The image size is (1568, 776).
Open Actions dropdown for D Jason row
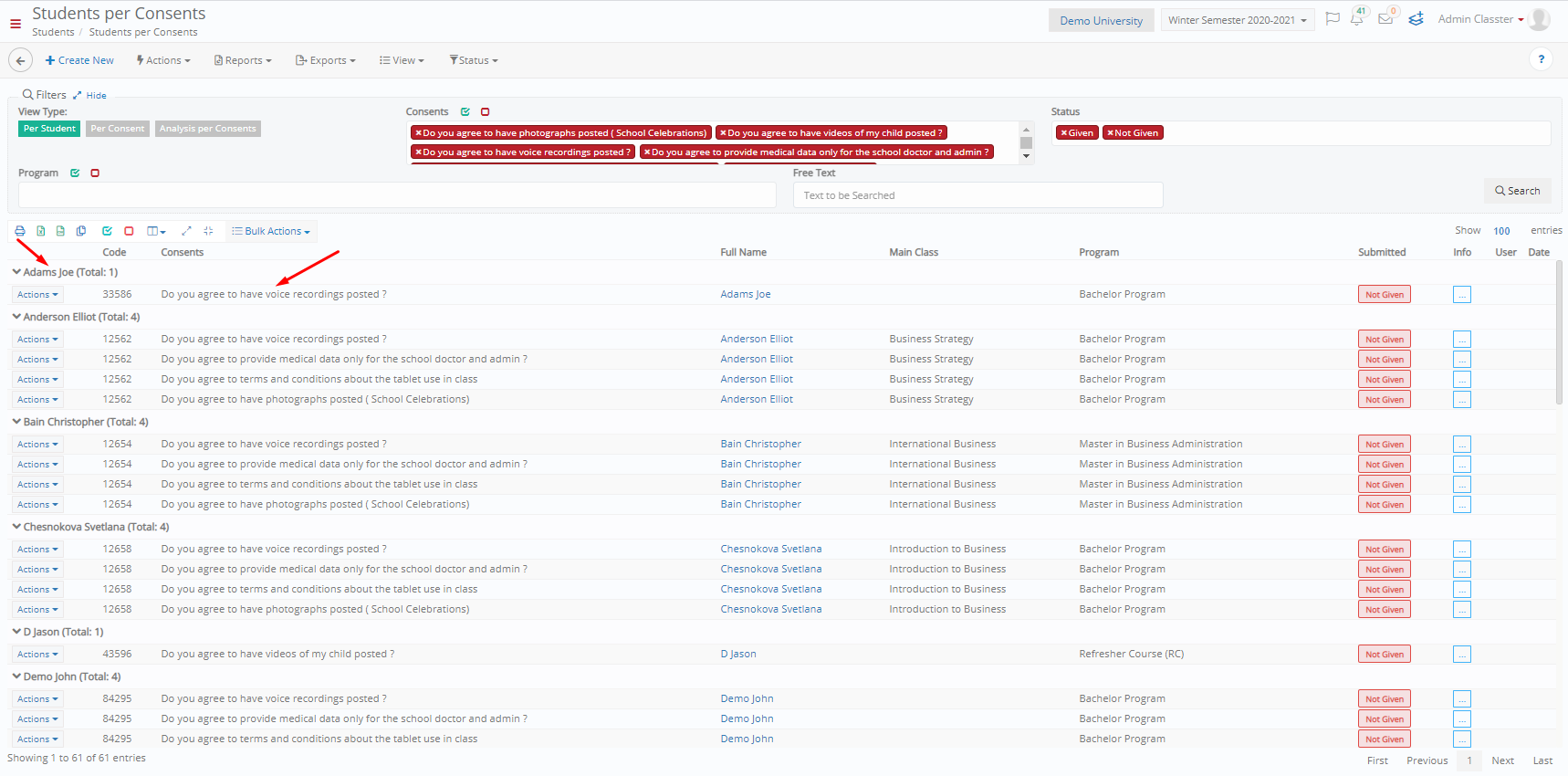[x=37, y=655]
